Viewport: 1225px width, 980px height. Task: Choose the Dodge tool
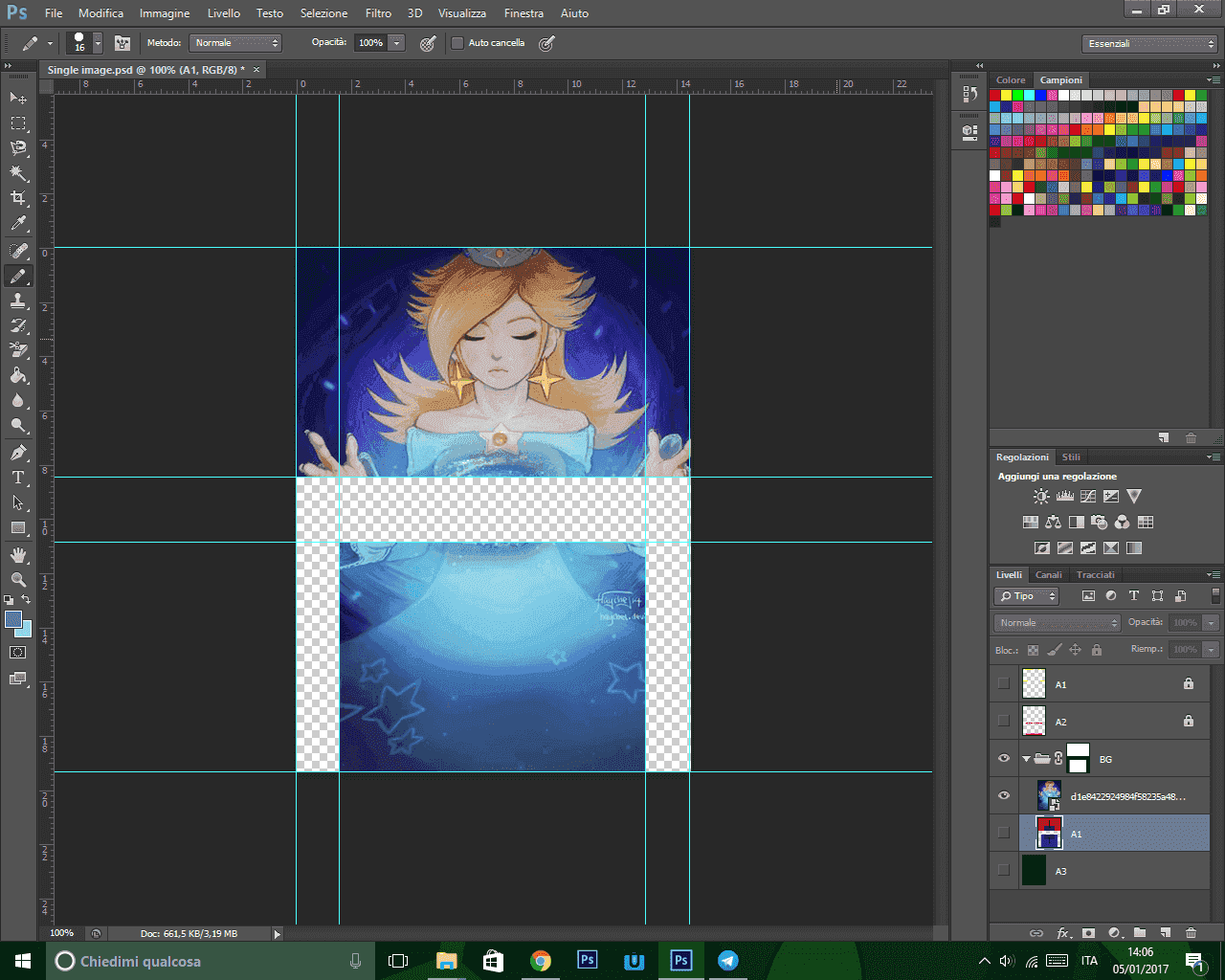pyautogui.click(x=18, y=425)
